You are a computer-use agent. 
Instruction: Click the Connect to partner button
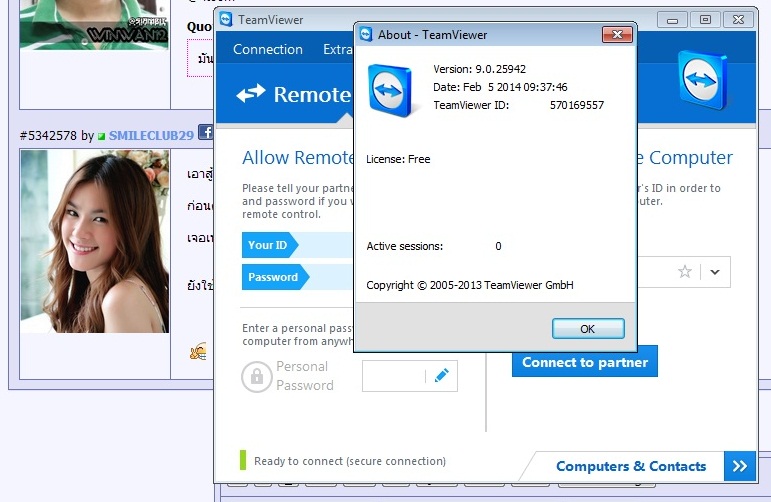click(x=585, y=362)
